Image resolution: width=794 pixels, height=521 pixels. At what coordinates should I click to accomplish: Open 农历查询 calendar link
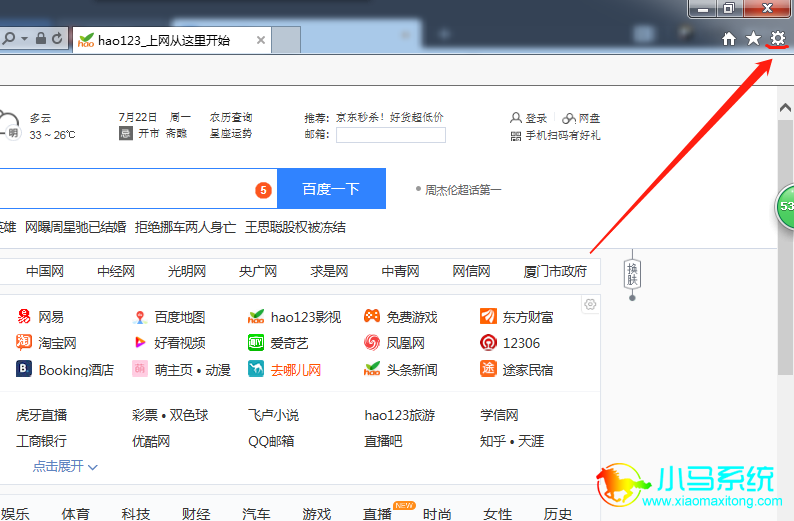231,117
